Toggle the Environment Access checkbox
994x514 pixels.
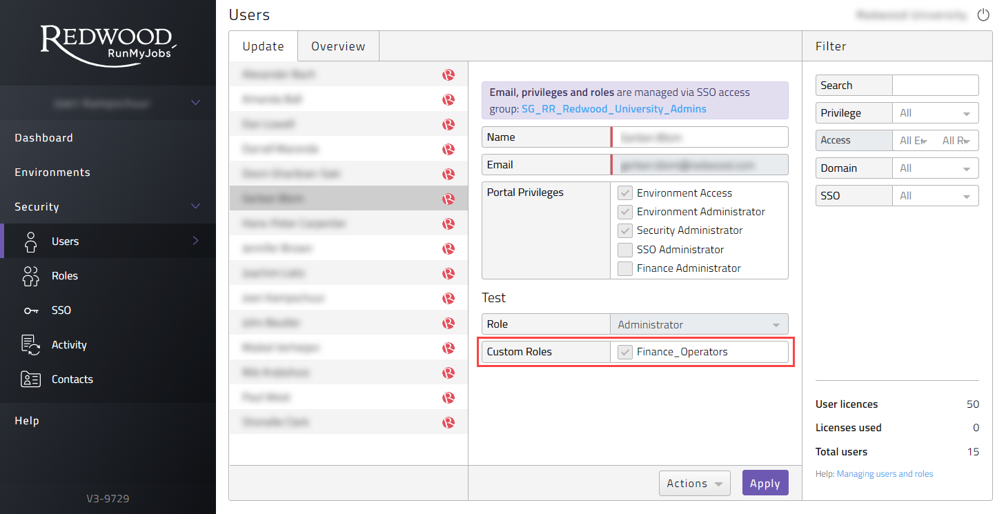625,193
